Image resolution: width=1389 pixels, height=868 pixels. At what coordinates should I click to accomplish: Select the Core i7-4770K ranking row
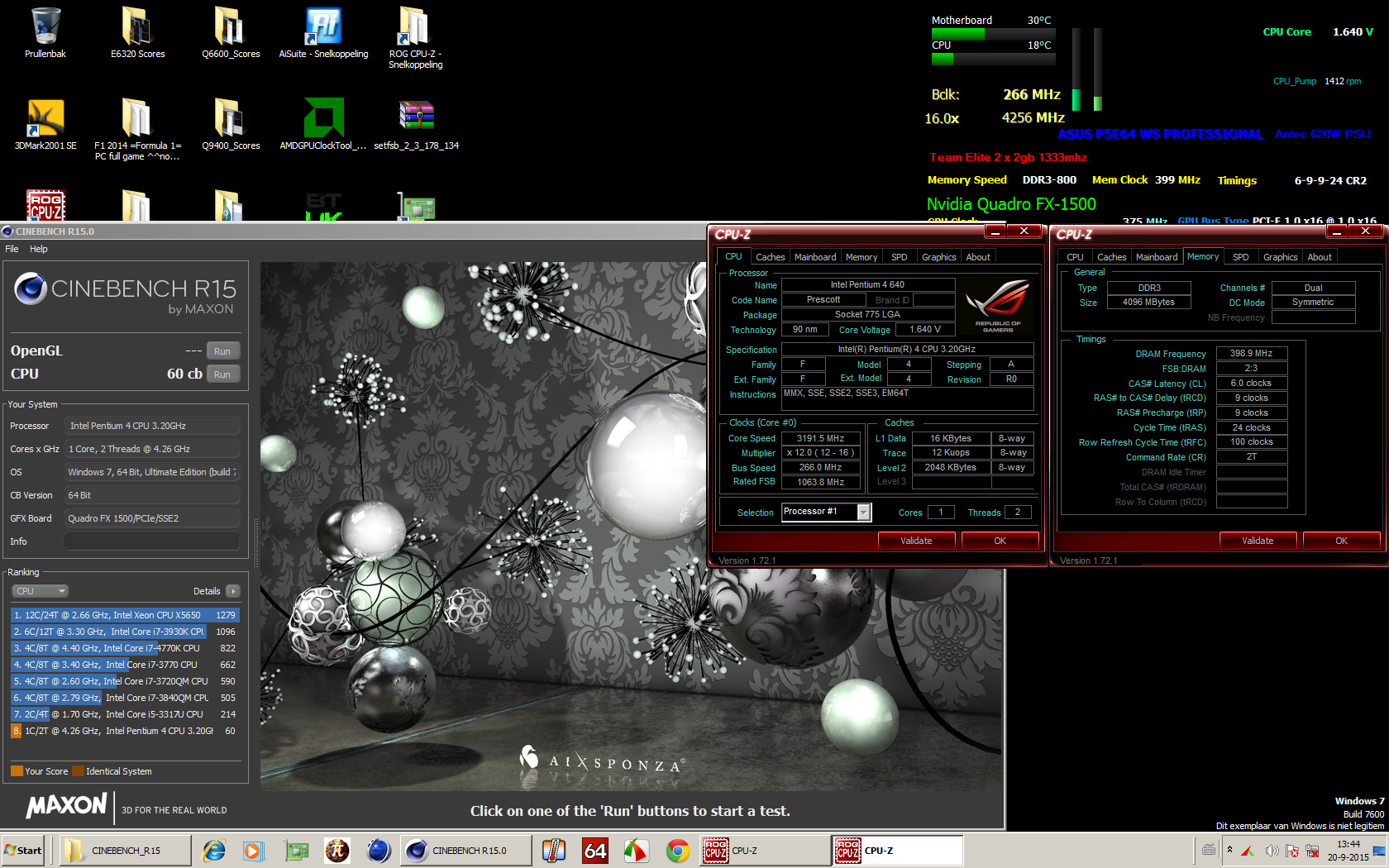pyautogui.click(x=125, y=648)
